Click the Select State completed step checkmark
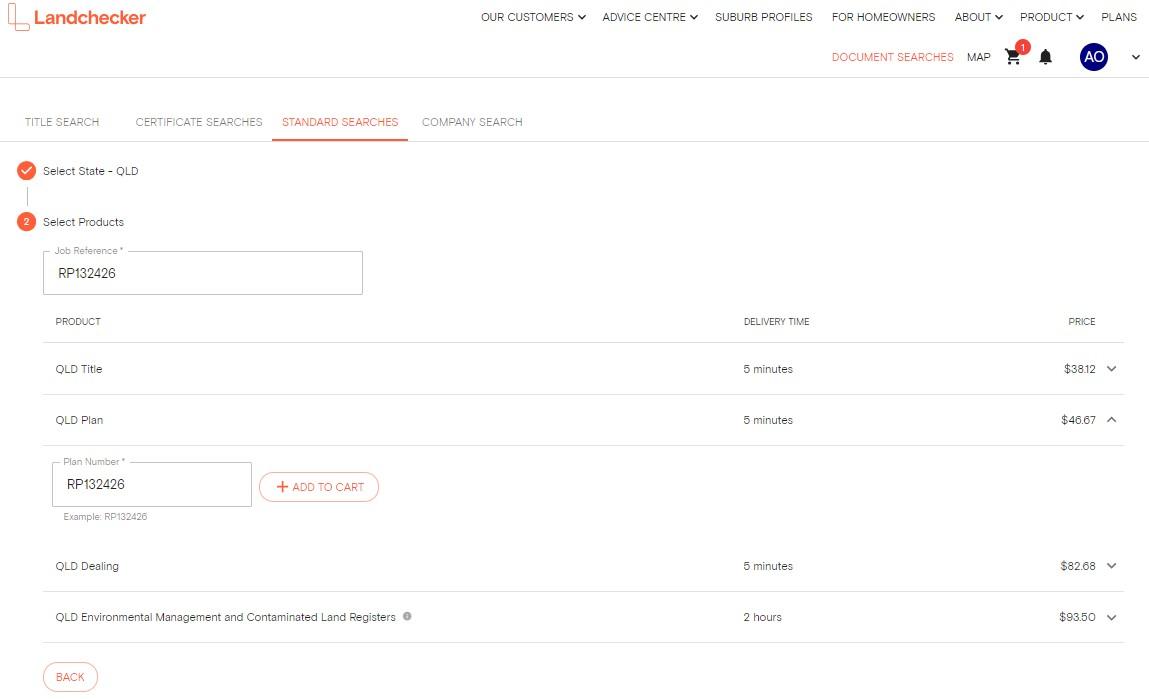 click(x=26, y=171)
